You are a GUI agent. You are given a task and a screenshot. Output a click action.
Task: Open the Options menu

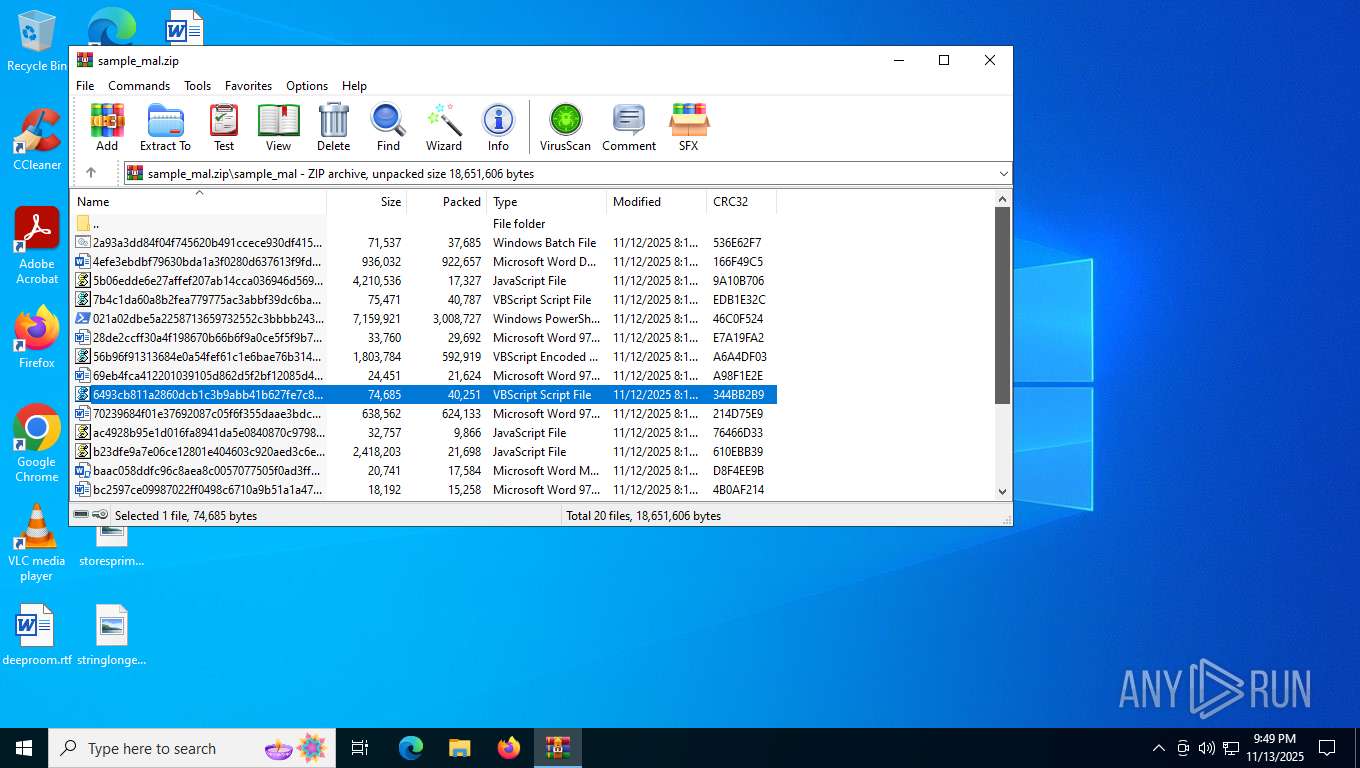[307, 86]
